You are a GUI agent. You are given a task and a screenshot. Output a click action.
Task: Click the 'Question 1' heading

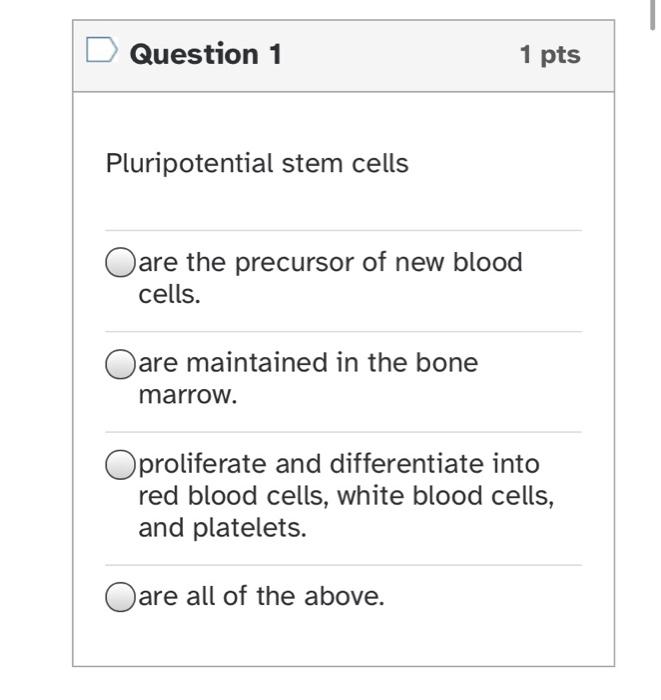pos(206,54)
